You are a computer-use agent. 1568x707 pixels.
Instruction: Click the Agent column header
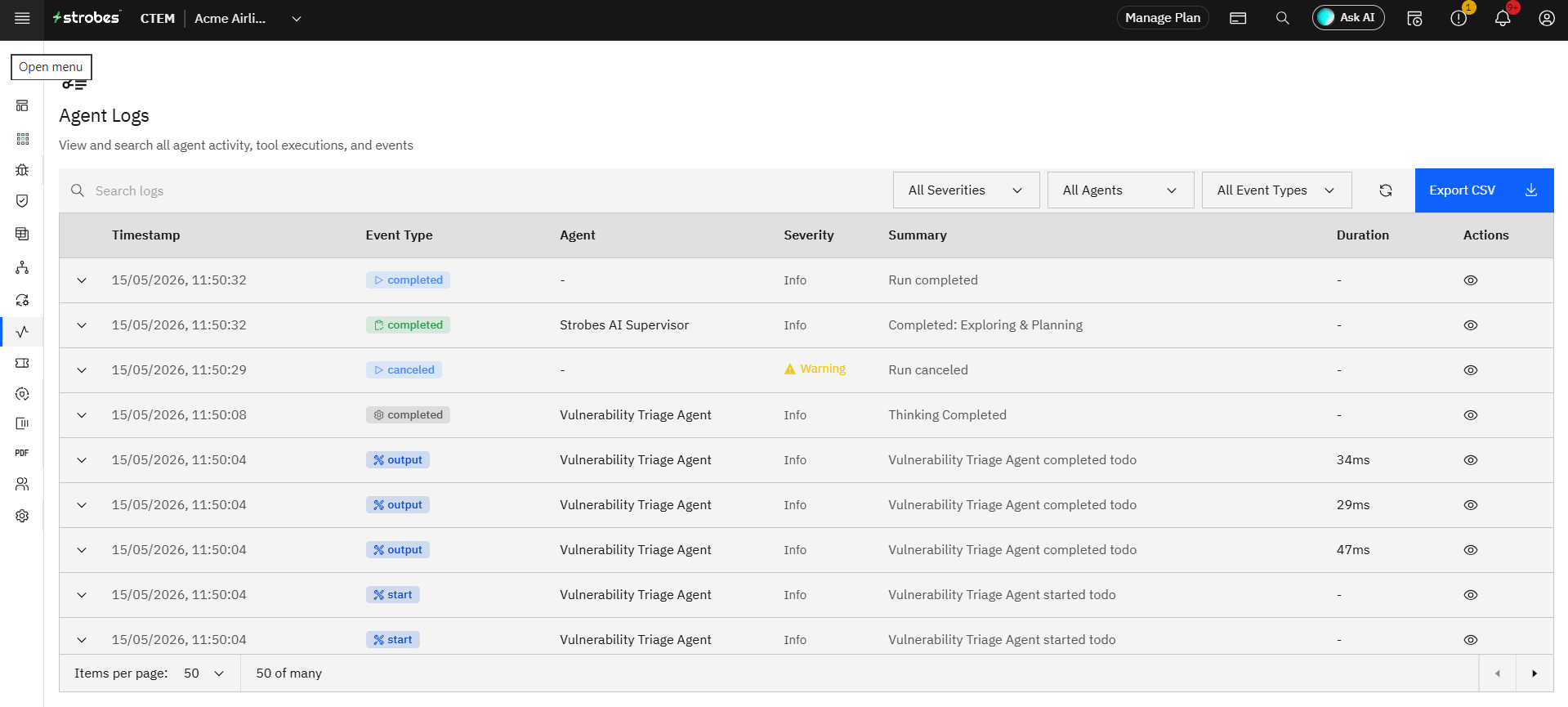pos(578,235)
